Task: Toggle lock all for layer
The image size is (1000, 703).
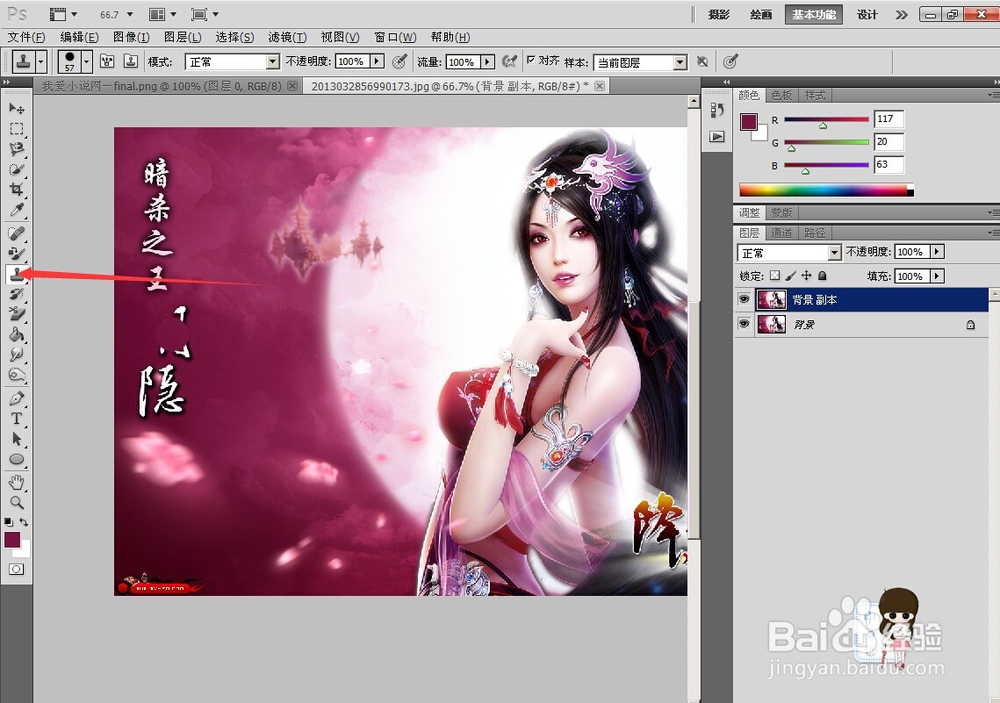Action: pos(823,276)
